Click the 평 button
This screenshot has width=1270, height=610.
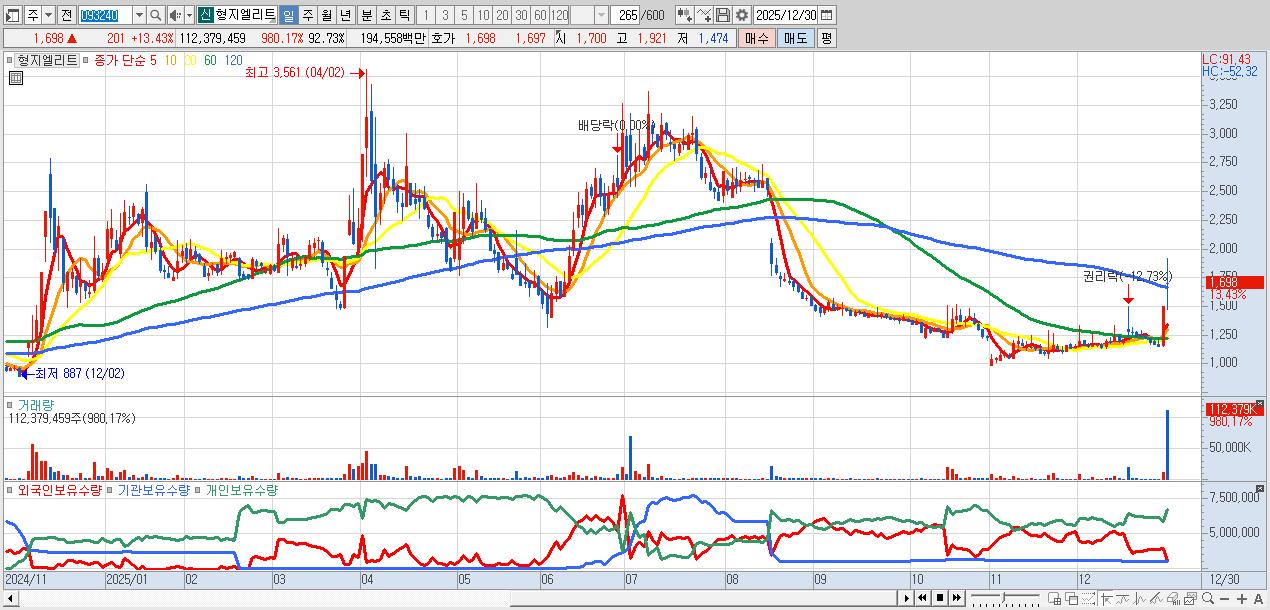(826, 38)
